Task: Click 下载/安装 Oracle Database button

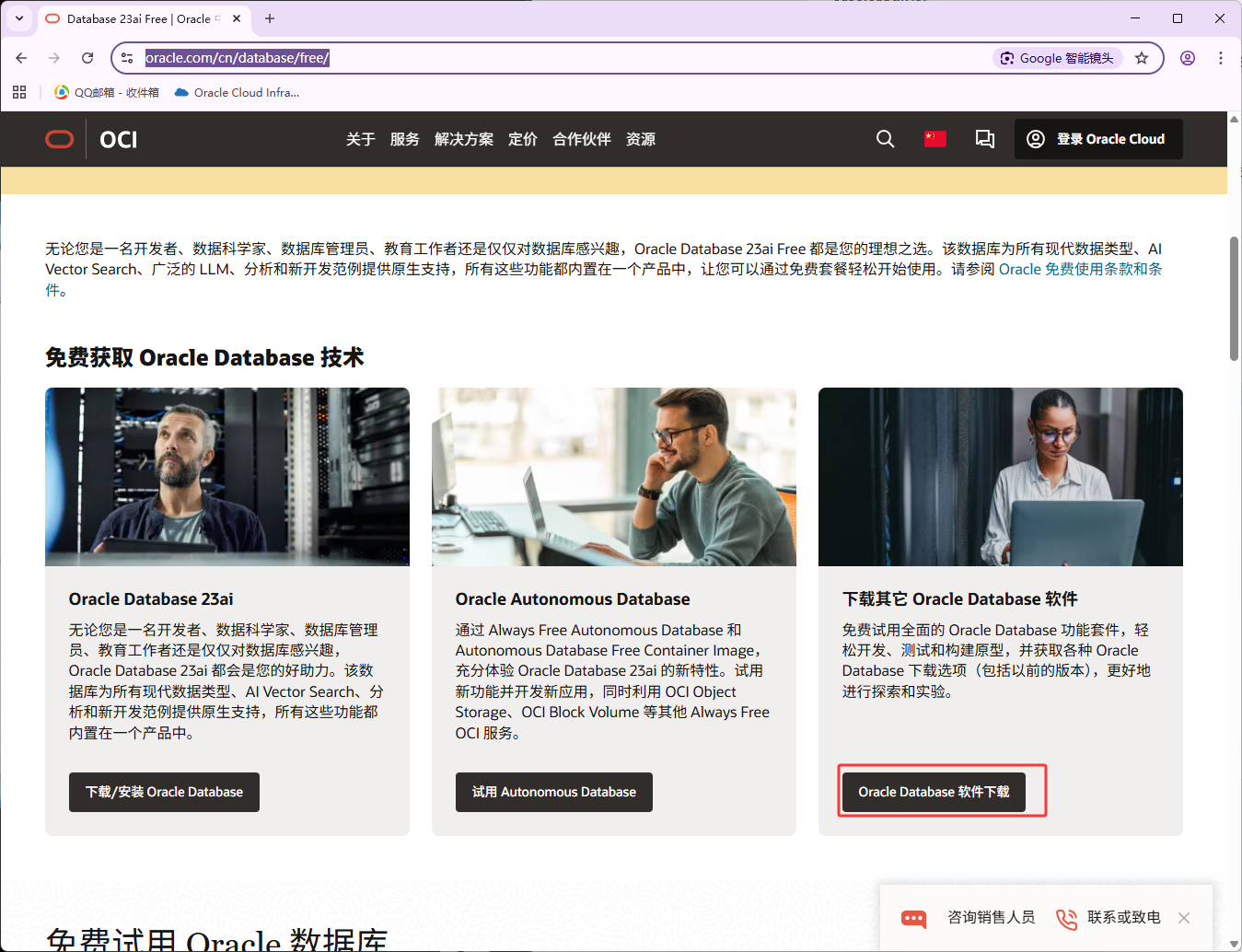Action: click(164, 792)
